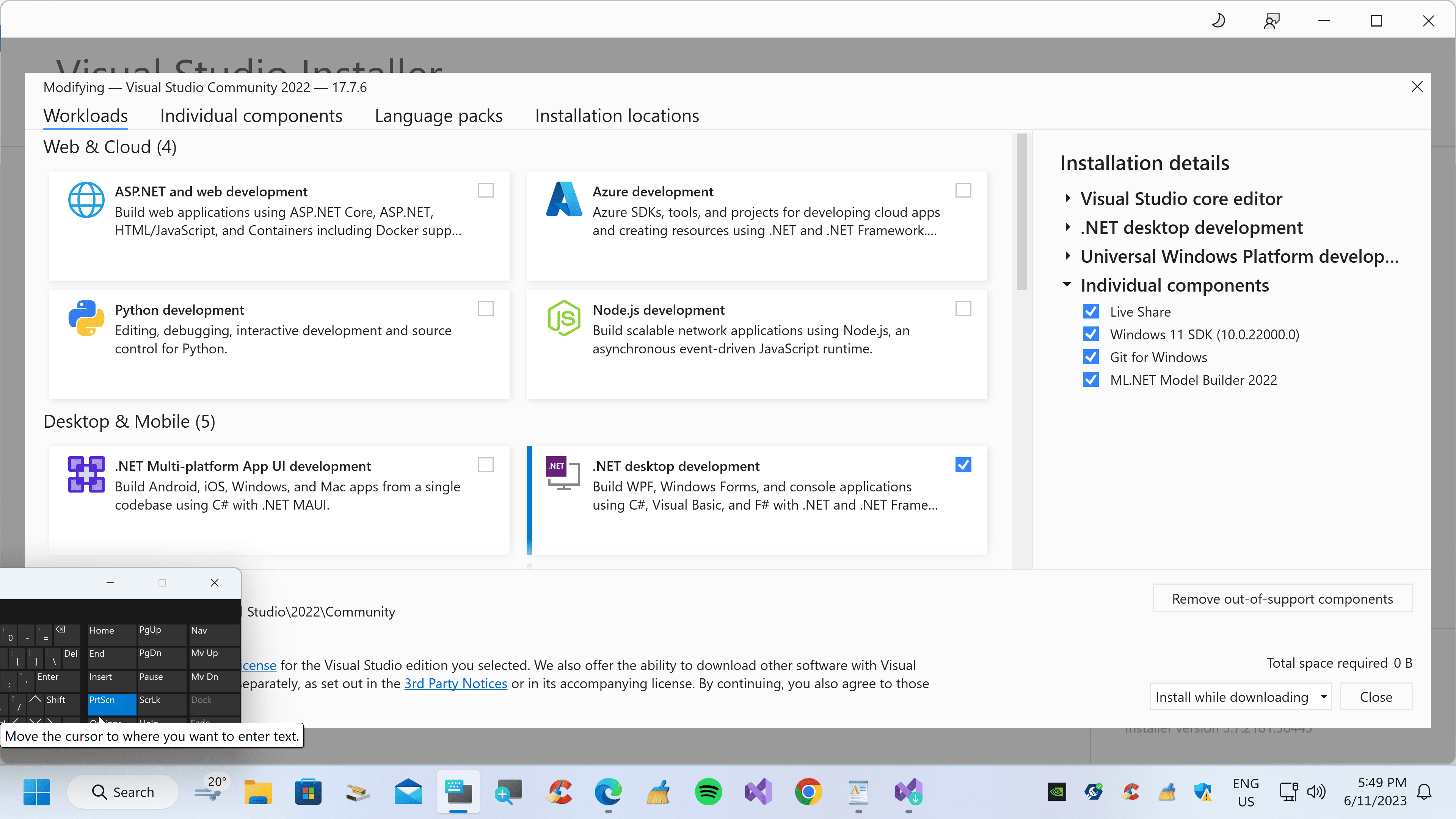Open Windows Security tray icon with warning
Screen dimensions: 1456x819
pyautogui.click(x=1202, y=792)
